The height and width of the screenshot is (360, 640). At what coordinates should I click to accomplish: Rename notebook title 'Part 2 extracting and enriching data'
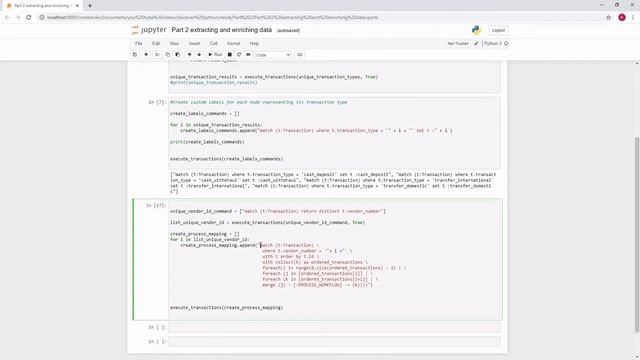tap(222, 30)
